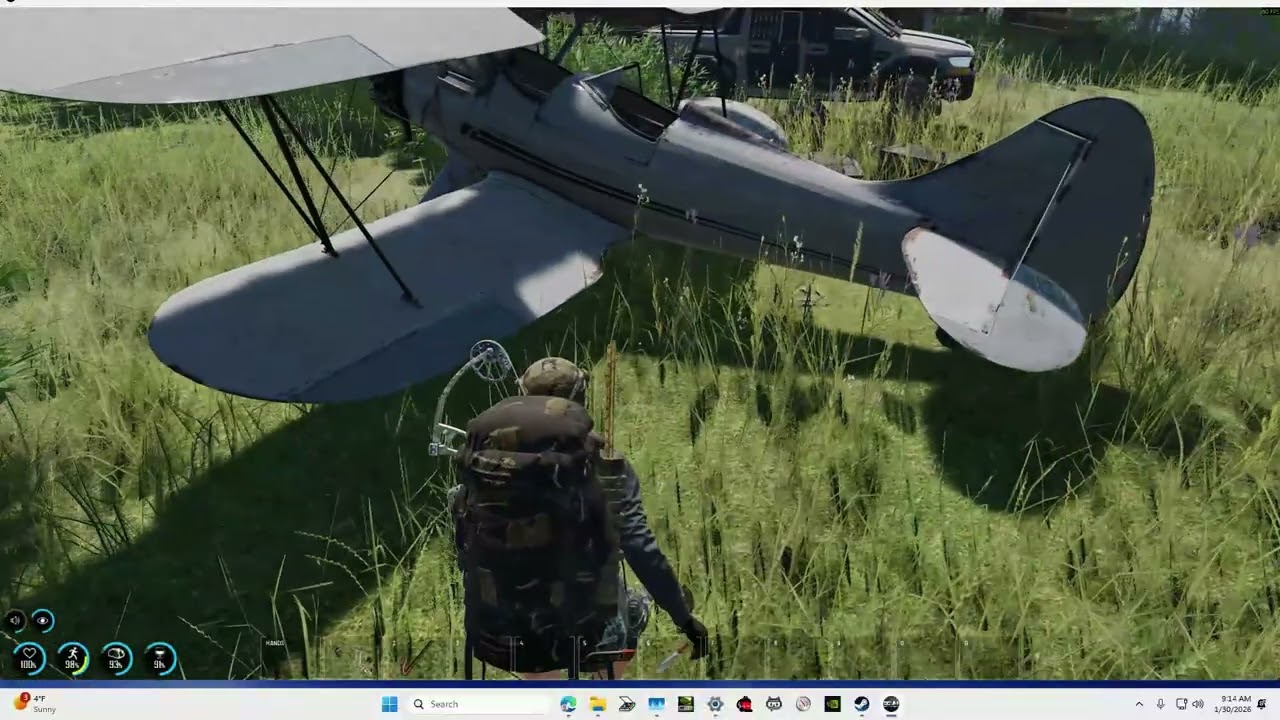Click the sound noise indicator HUD icon
Image resolution: width=1280 pixels, height=720 pixels.
tap(15, 621)
